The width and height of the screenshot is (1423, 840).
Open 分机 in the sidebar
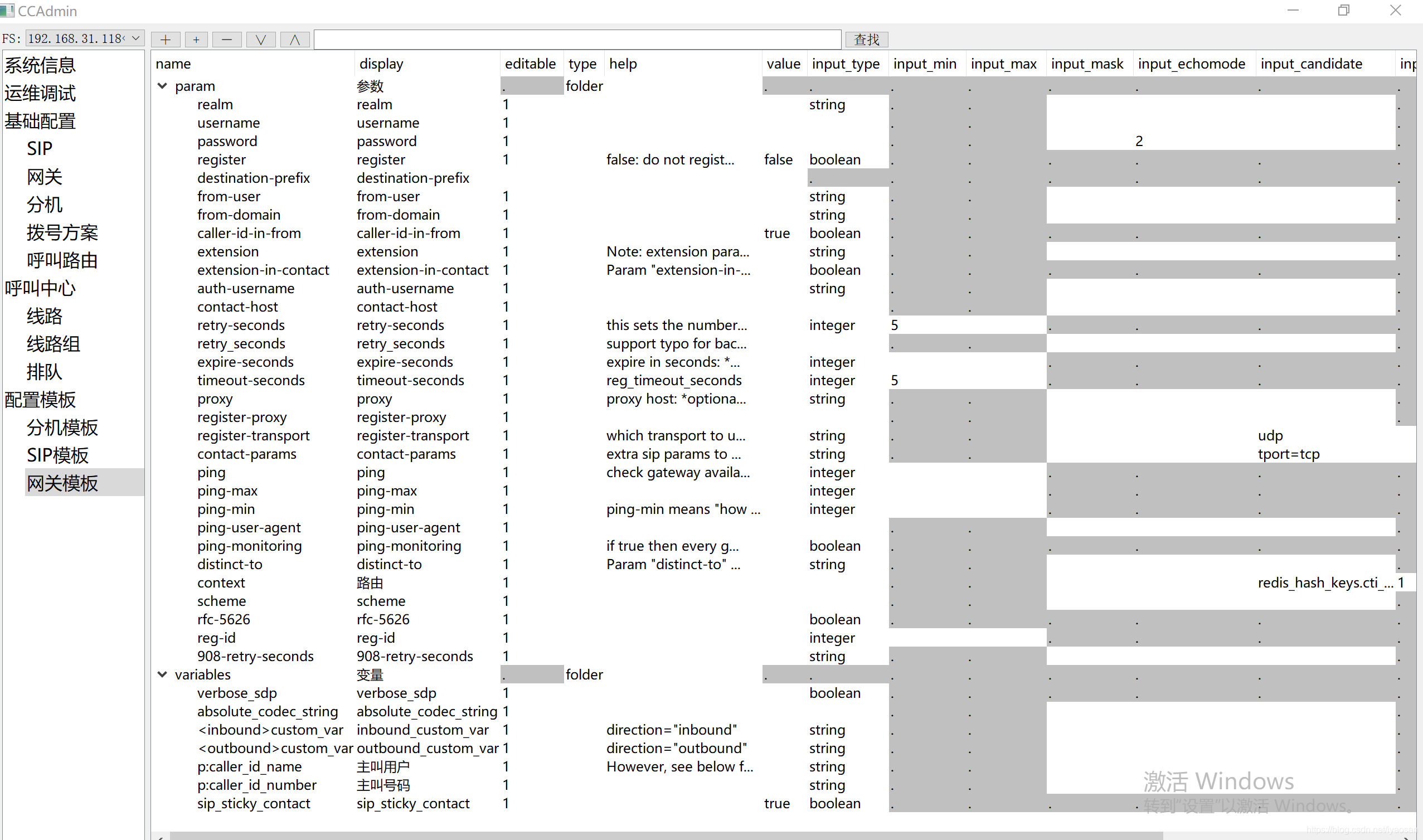[x=44, y=205]
